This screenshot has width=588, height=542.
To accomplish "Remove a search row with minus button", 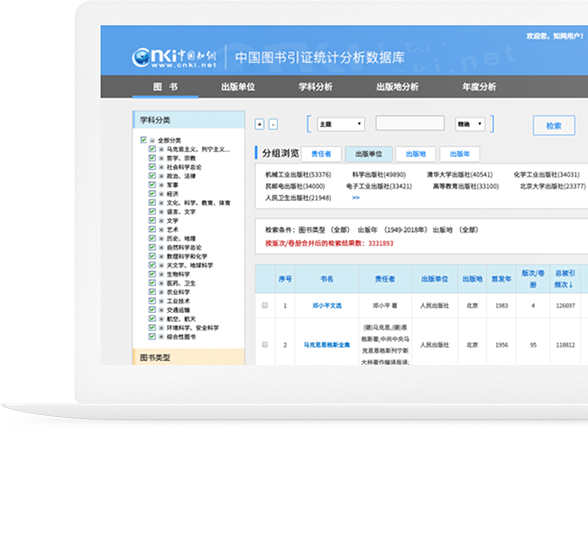I will [x=273, y=124].
